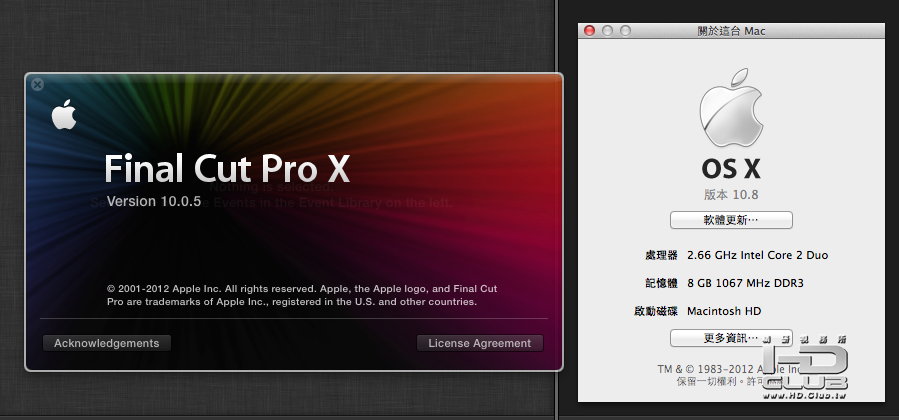
Task: Open Acknowledgements in Final Cut Pro about box
Action: [x=107, y=343]
